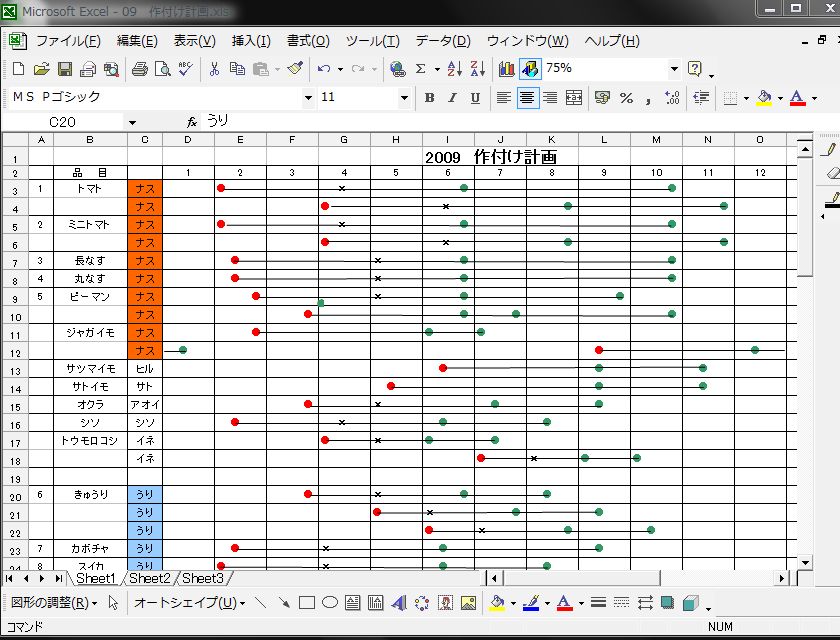
Task: Select column D header
Action: 188,140
